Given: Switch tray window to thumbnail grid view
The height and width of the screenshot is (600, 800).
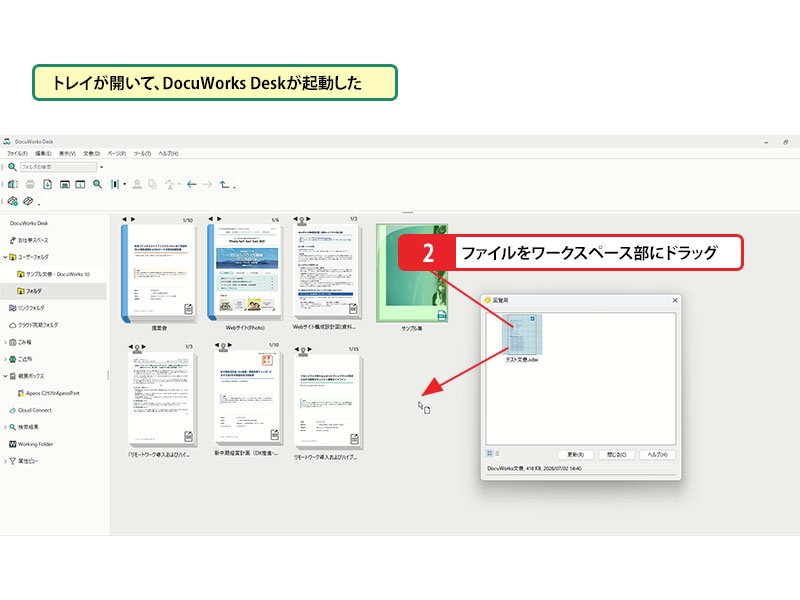Looking at the screenshot, I should [489, 453].
